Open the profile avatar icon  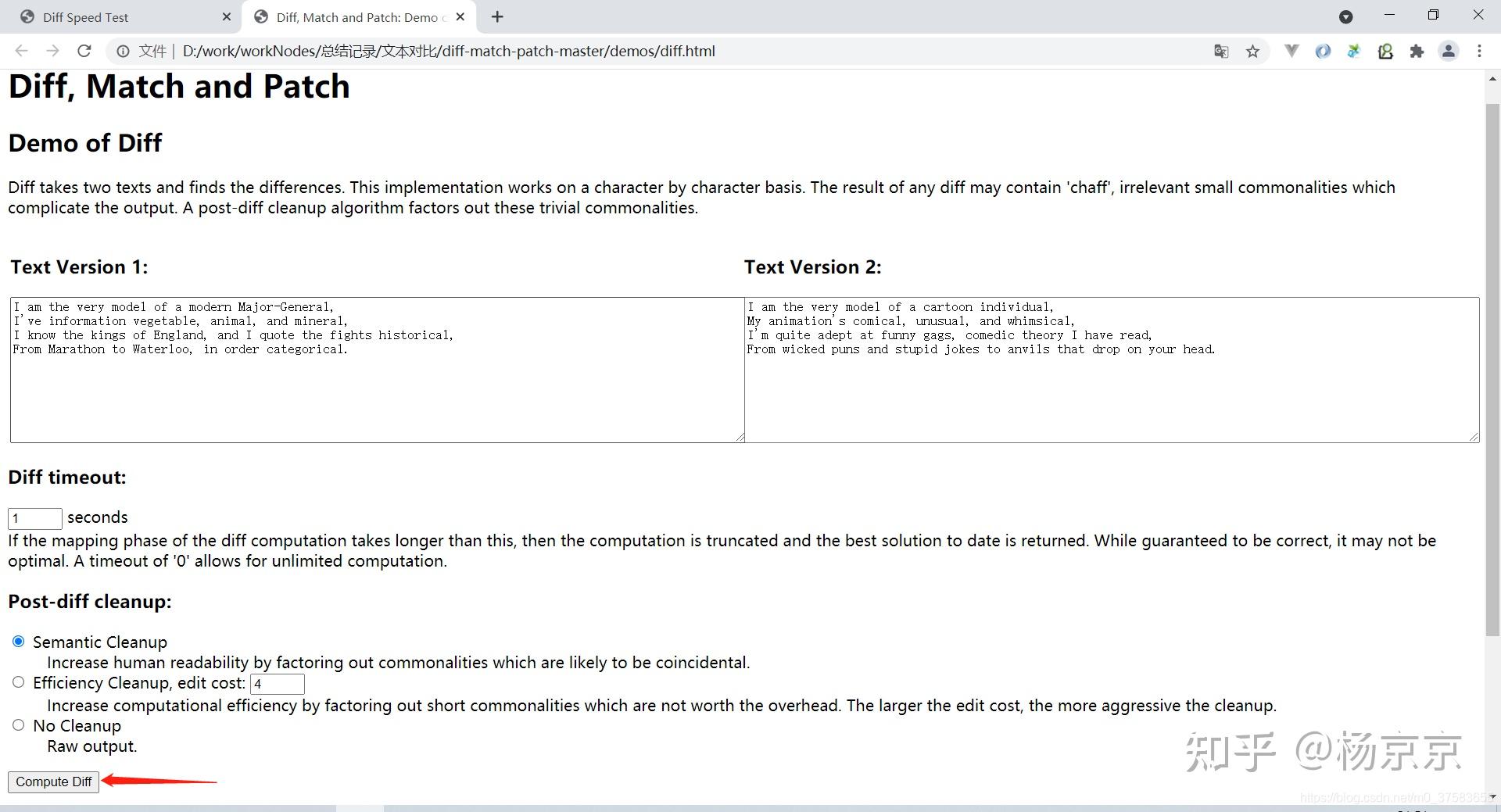coord(1449,52)
